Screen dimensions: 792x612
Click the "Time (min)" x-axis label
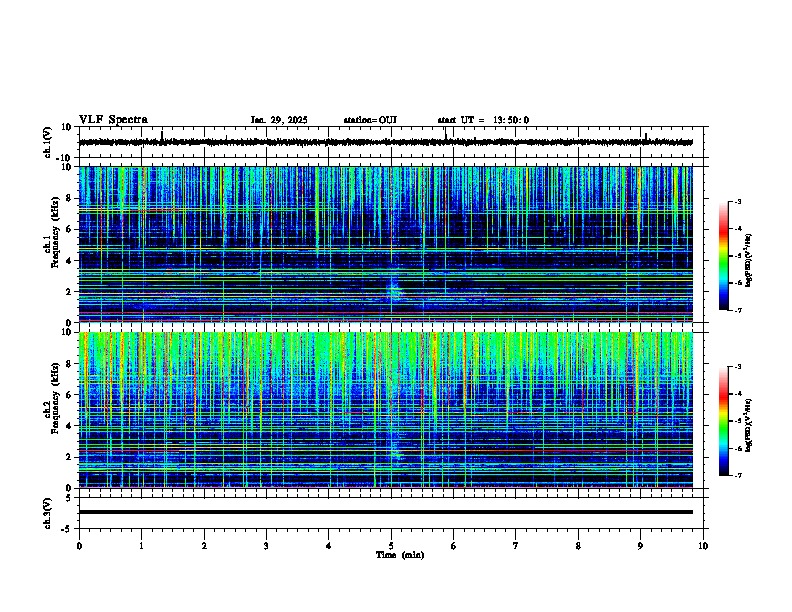click(x=400, y=555)
